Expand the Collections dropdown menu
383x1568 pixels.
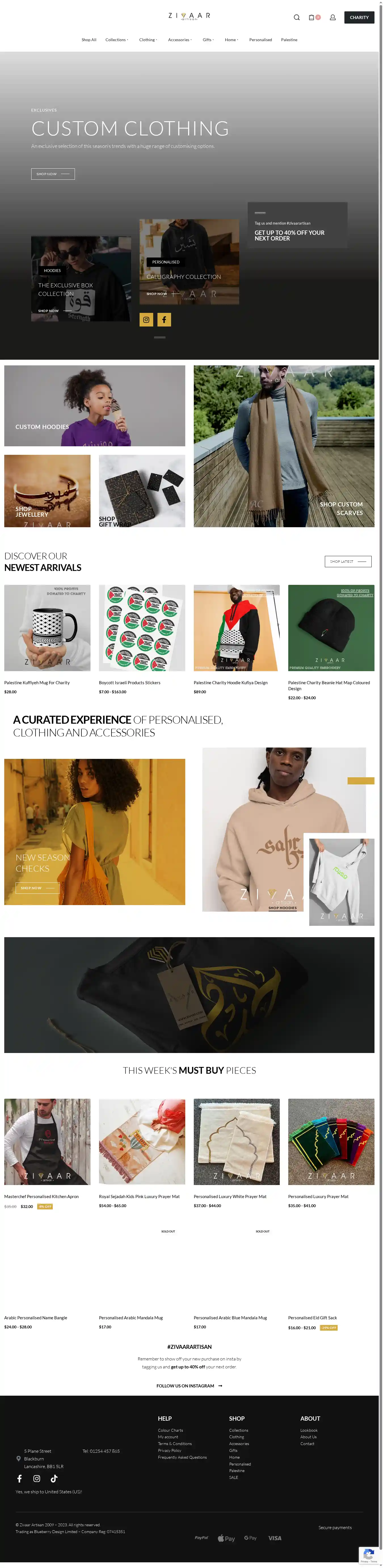pyautogui.click(x=117, y=39)
